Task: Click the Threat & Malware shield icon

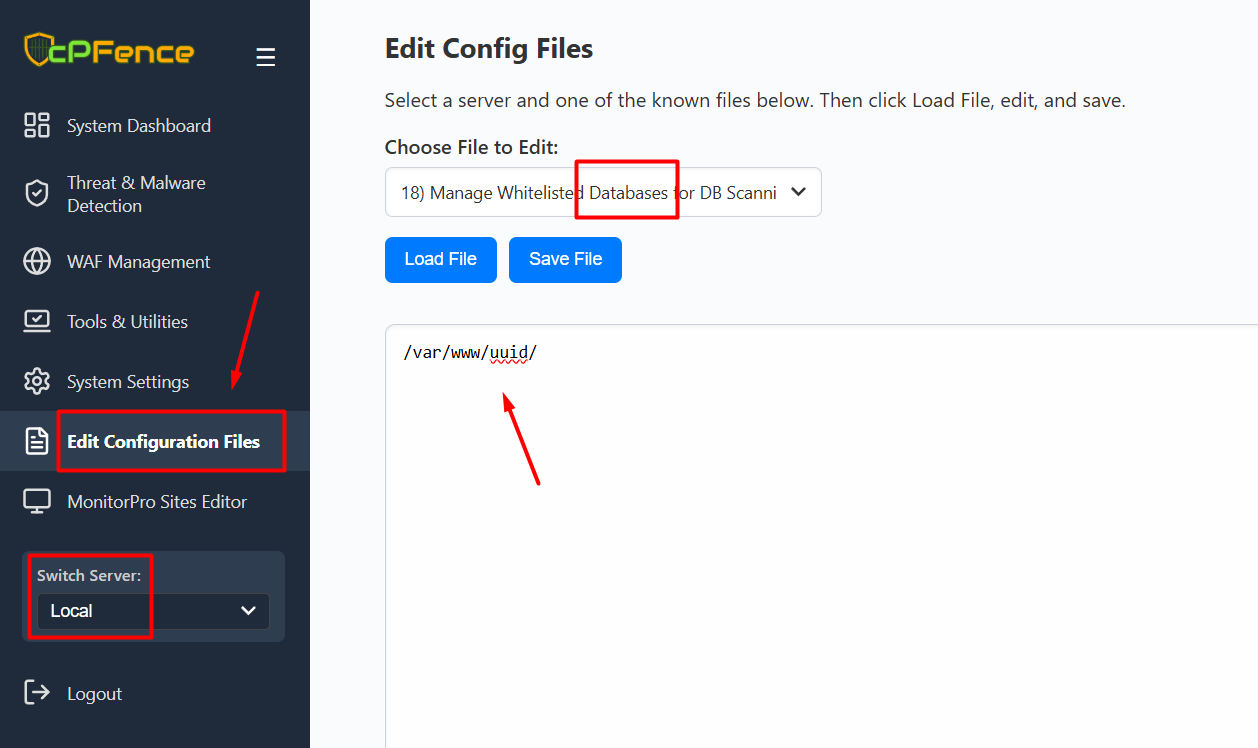Action: click(x=37, y=194)
